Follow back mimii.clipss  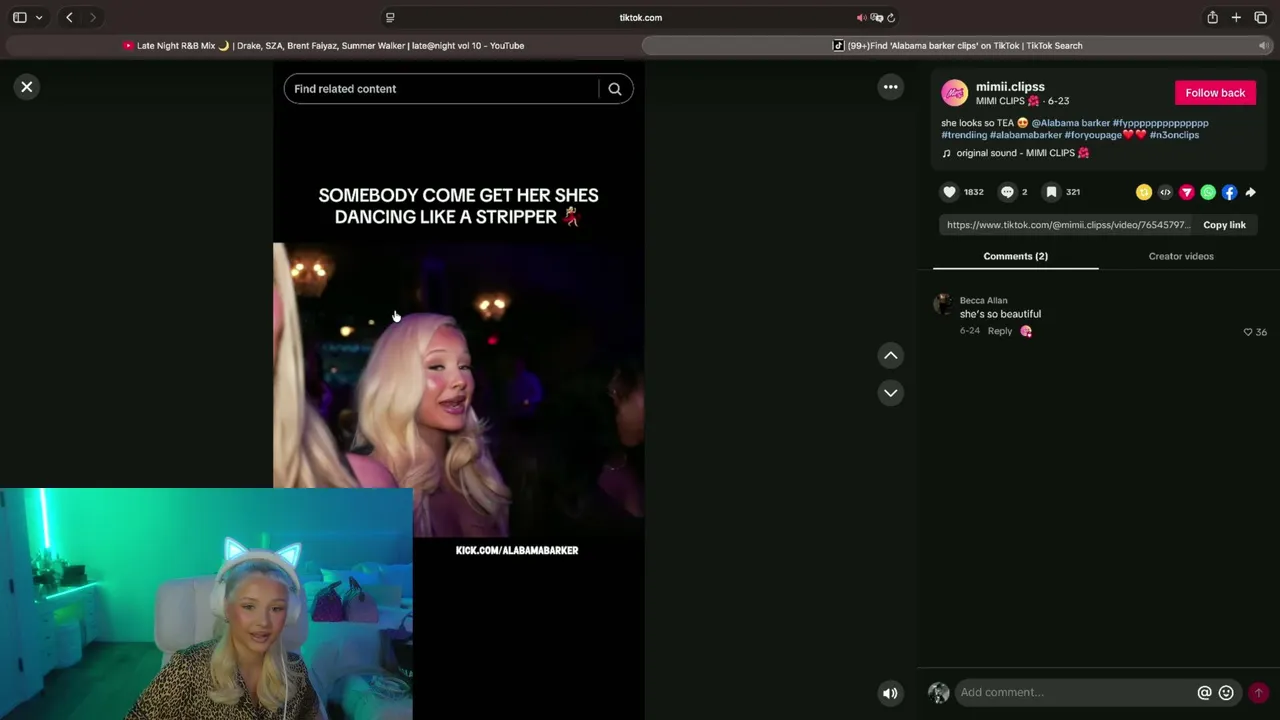coord(1215,93)
